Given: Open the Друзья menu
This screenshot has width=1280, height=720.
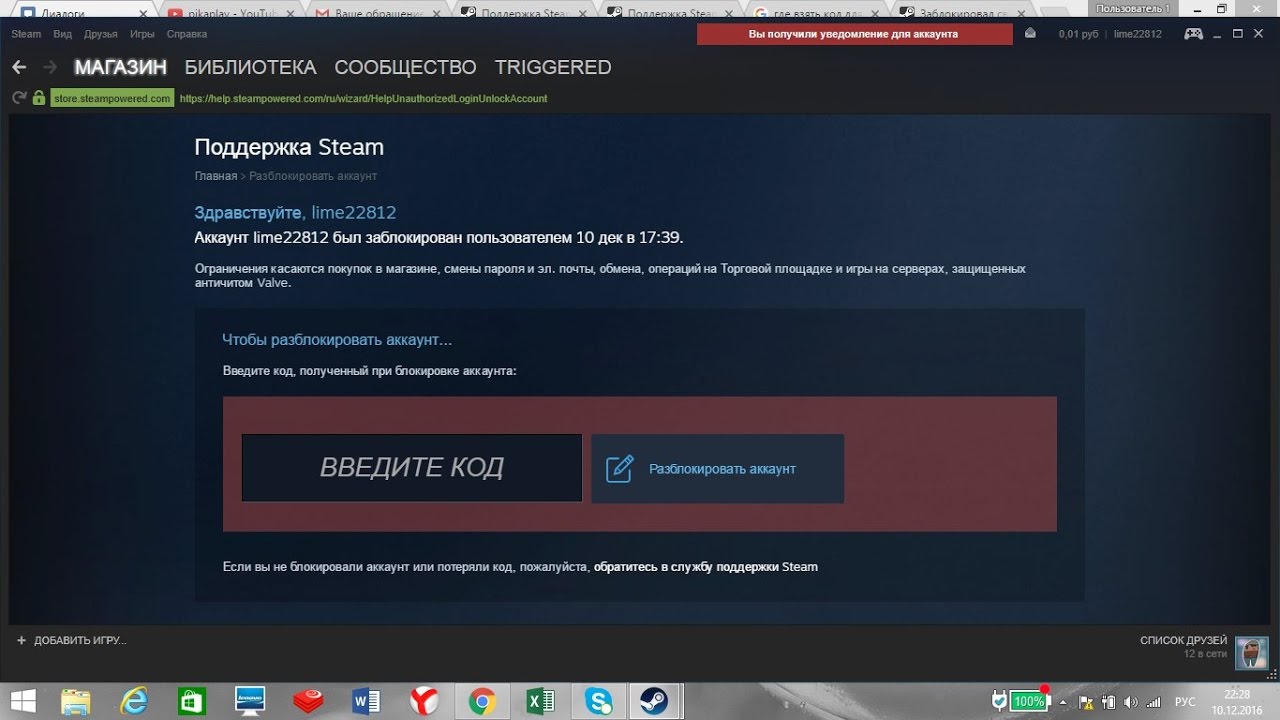Looking at the screenshot, I should point(101,34).
